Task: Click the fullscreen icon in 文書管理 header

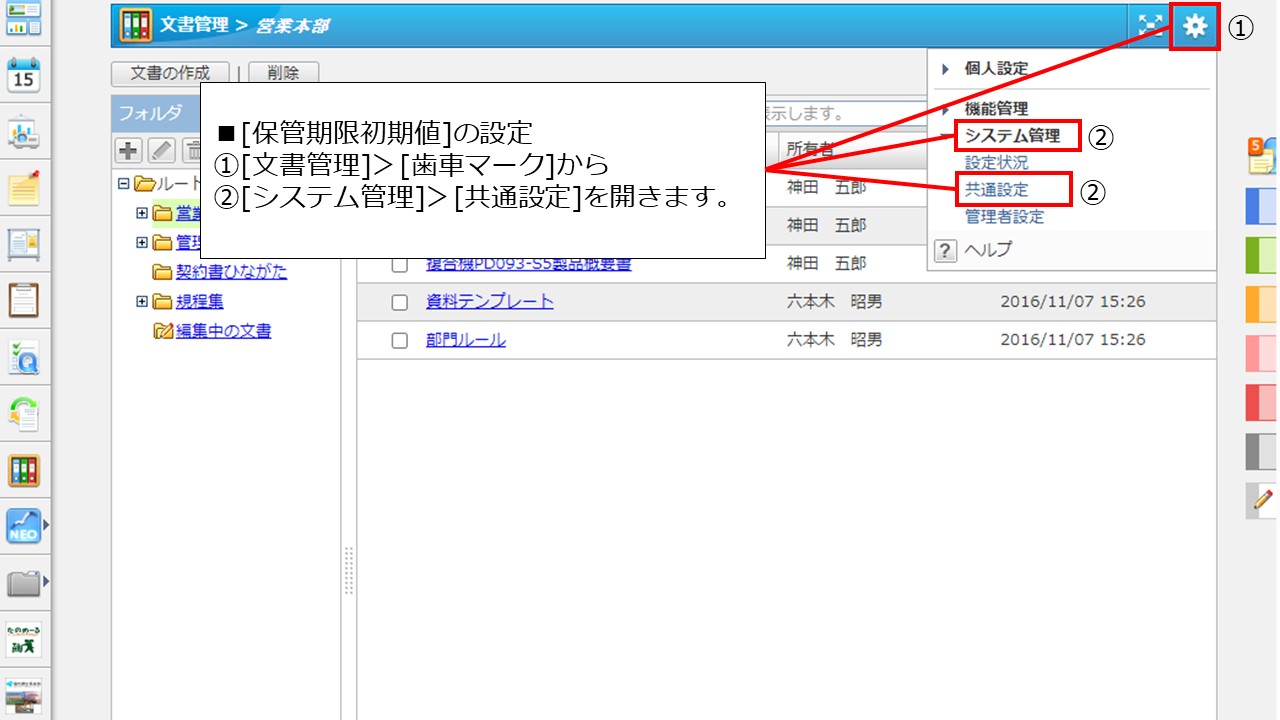Action: click(x=1151, y=24)
